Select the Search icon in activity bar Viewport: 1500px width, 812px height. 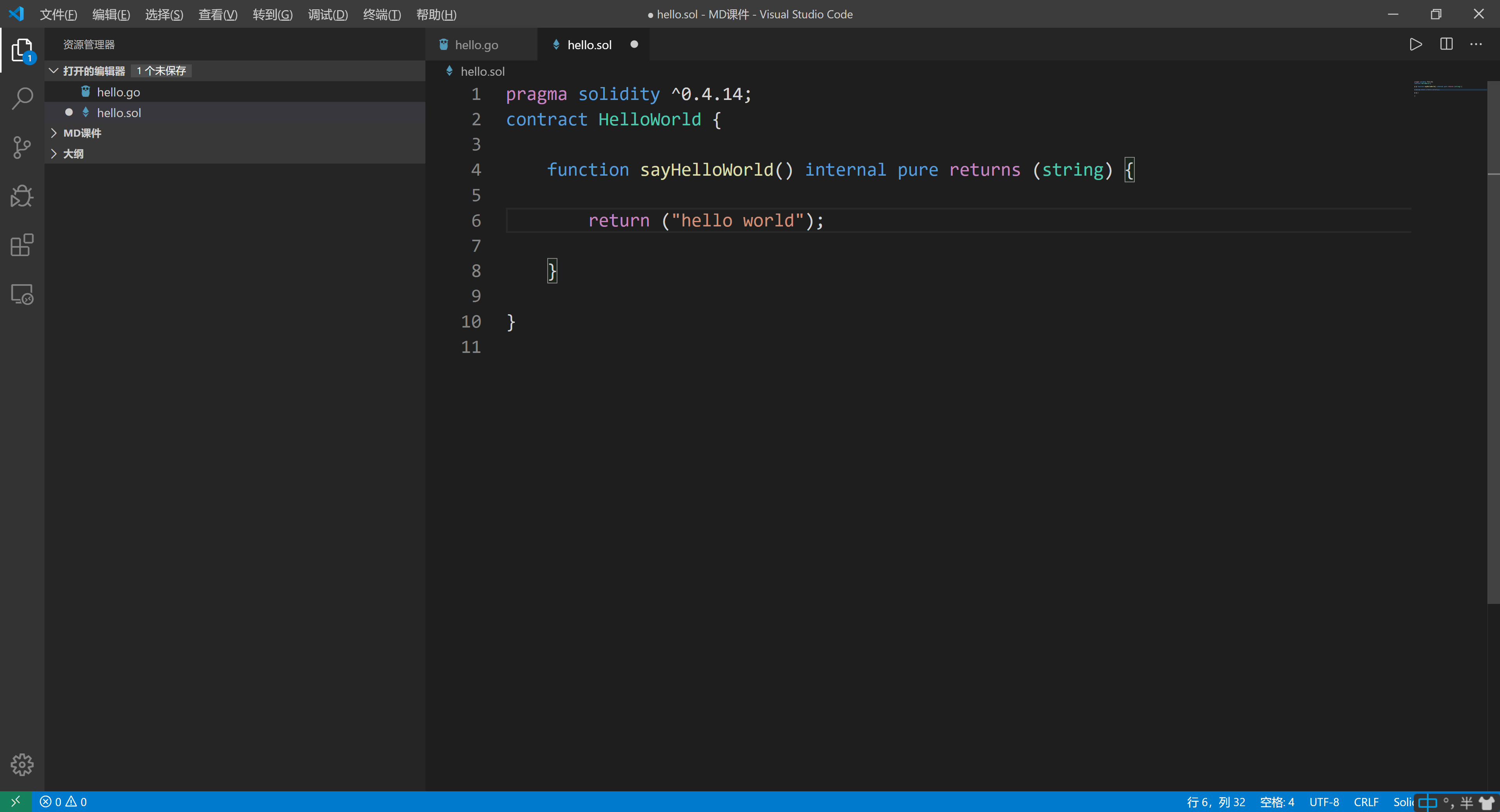pyautogui.click(x=22, y=97)
